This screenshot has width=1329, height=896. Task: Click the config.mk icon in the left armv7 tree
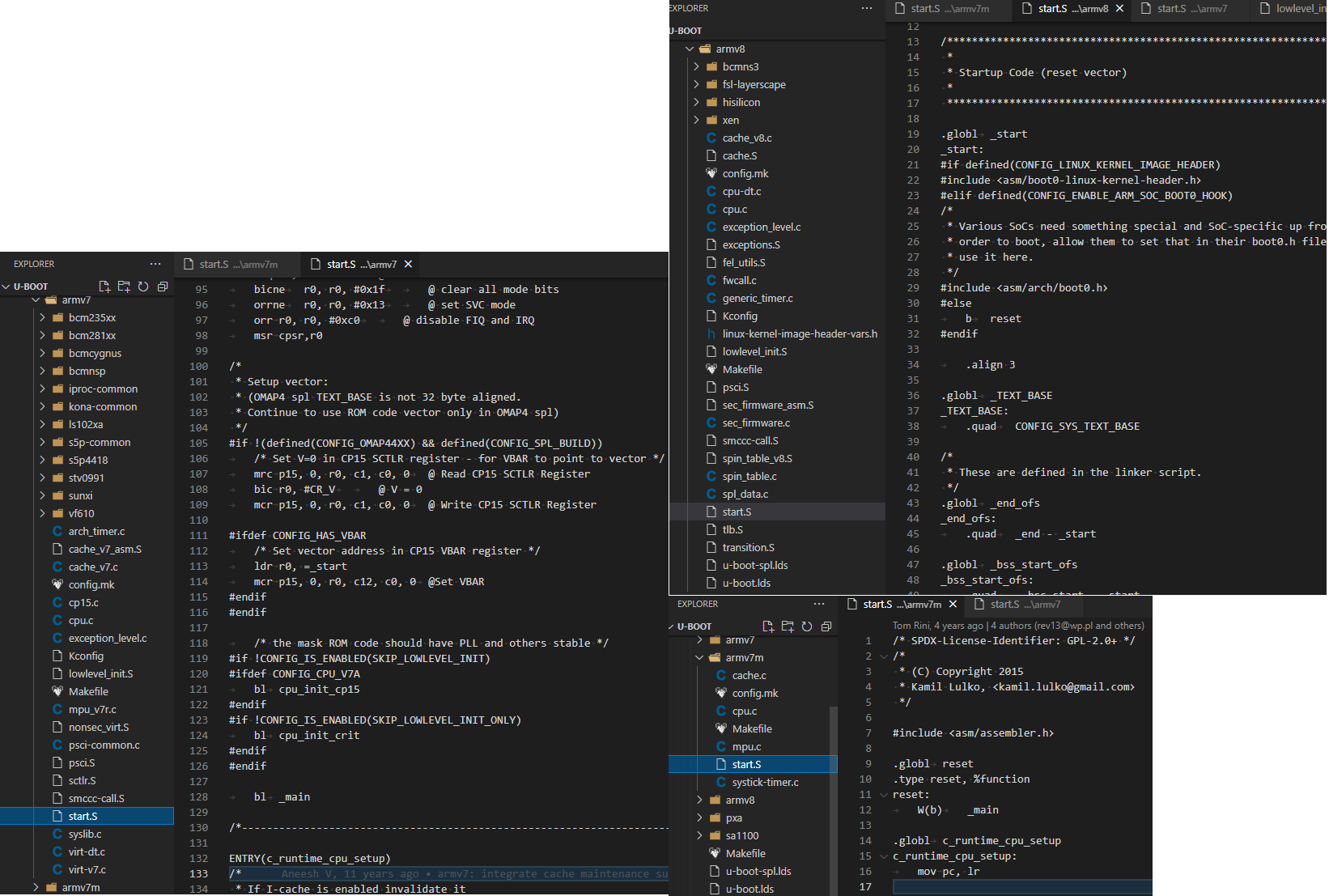(57, 584)
